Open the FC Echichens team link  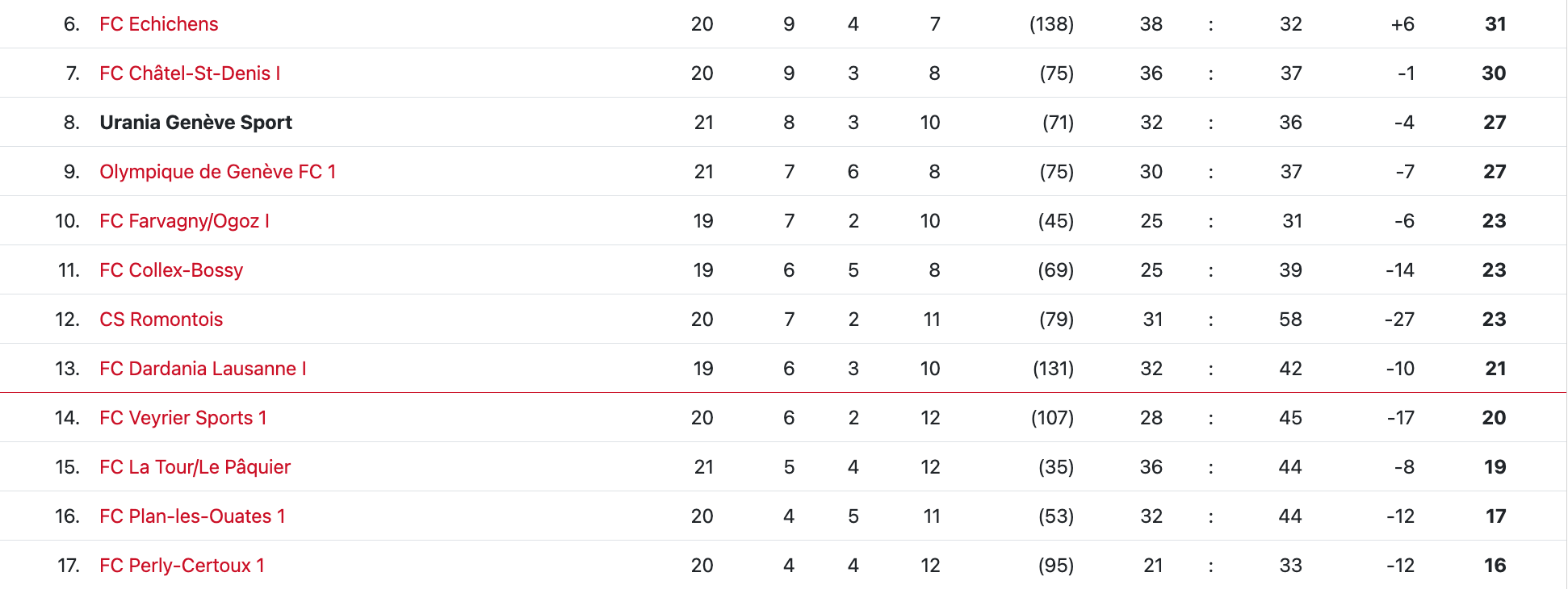click(x=158, y=24)
